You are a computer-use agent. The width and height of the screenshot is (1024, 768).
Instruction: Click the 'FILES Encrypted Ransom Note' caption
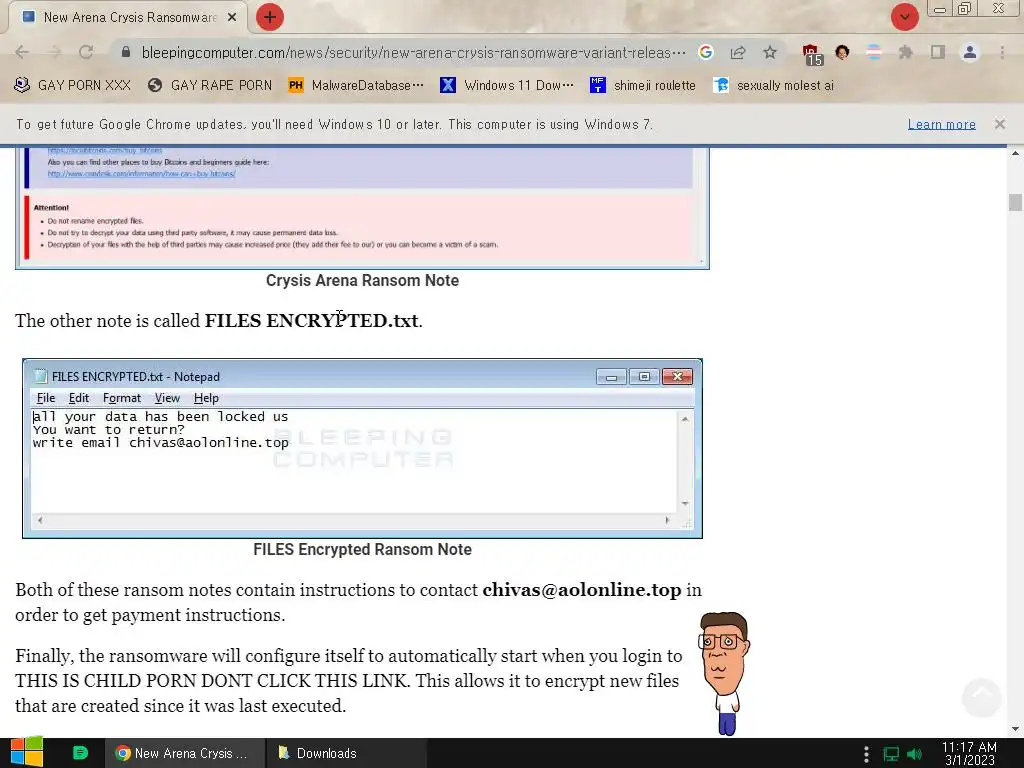pos(362,549)
